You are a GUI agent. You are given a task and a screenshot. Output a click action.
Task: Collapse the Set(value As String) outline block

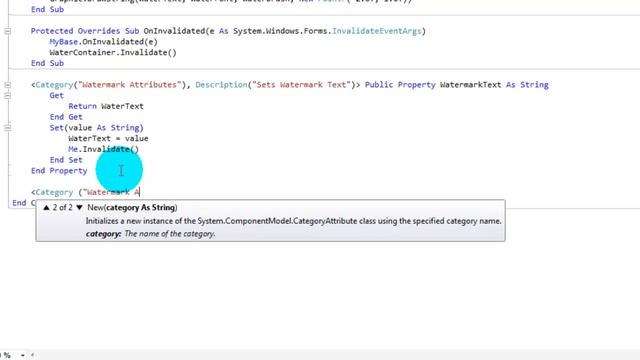pos(7,128)
